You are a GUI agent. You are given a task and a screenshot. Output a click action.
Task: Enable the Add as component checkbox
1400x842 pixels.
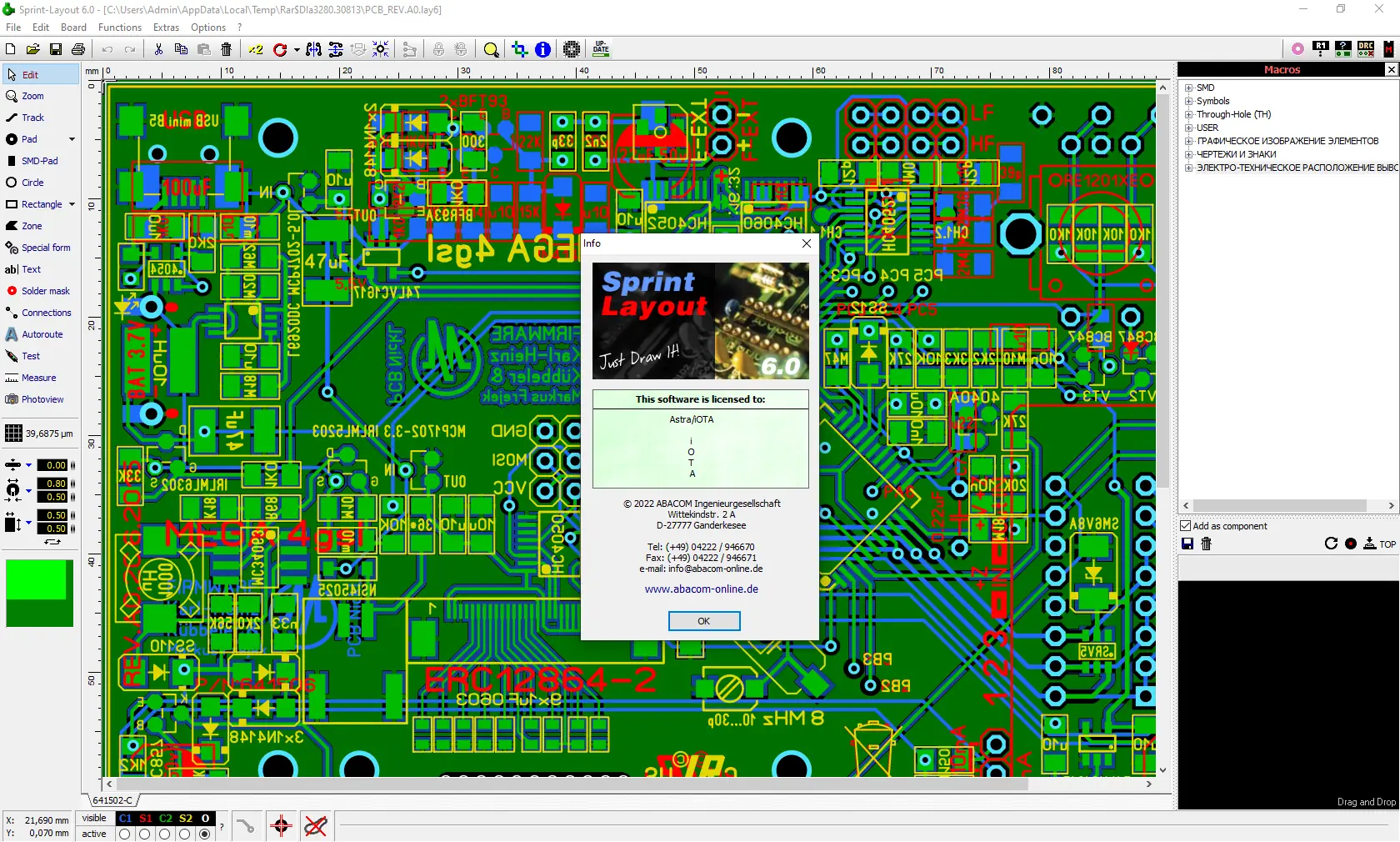(x=1184, y=526)
